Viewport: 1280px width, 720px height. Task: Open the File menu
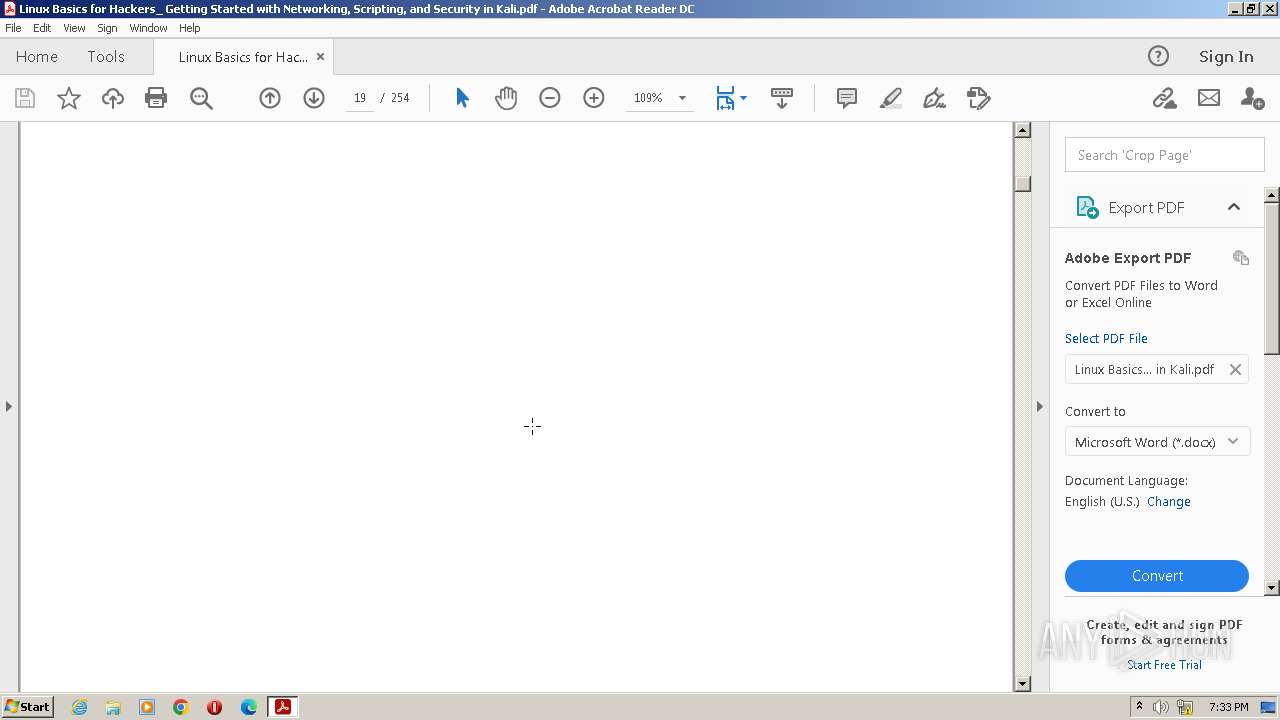click(x=13, y=28)
